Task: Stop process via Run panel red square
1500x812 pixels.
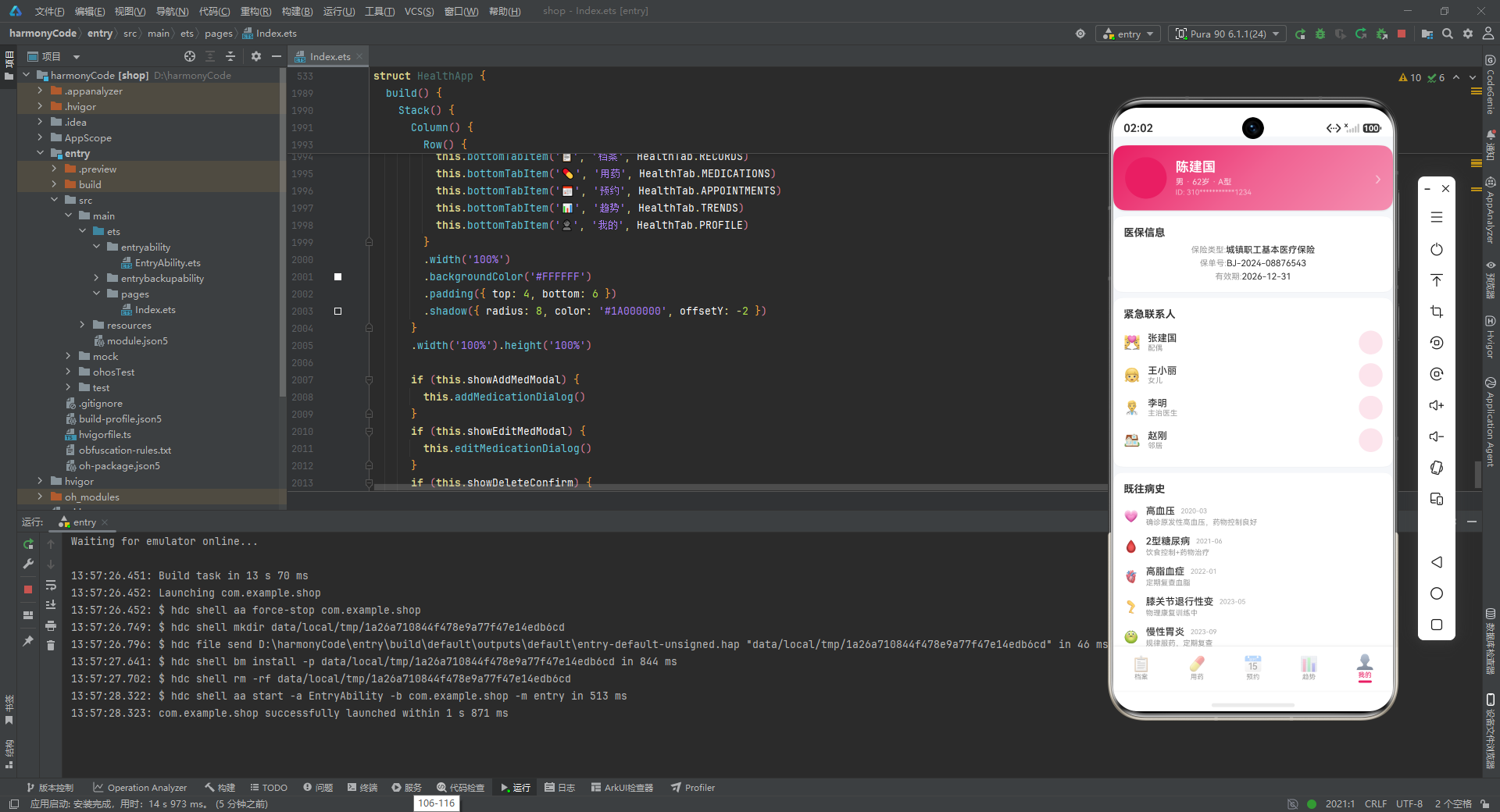Action: coord(28,589)
